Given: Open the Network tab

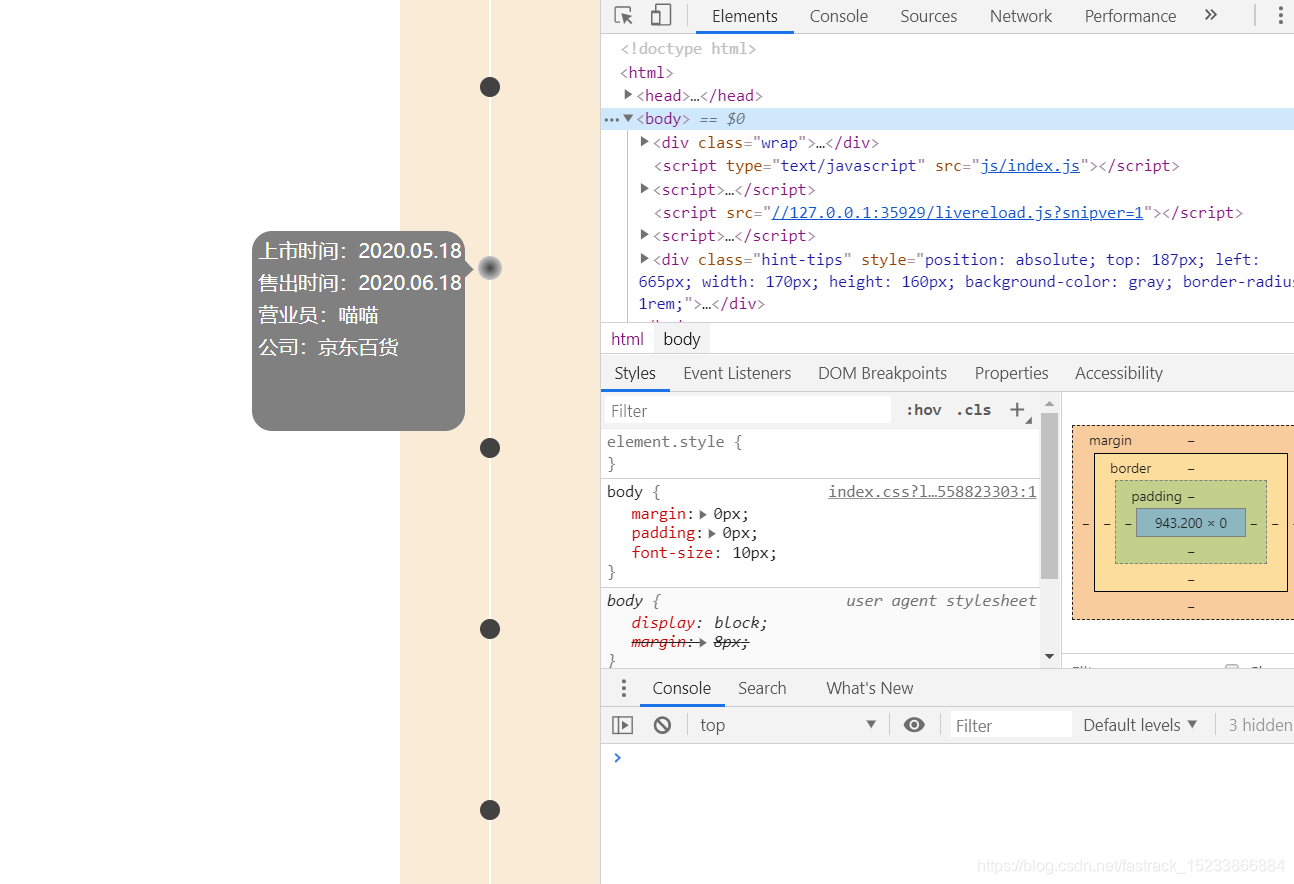Looking at the screenshot, I should point(1020,16).
